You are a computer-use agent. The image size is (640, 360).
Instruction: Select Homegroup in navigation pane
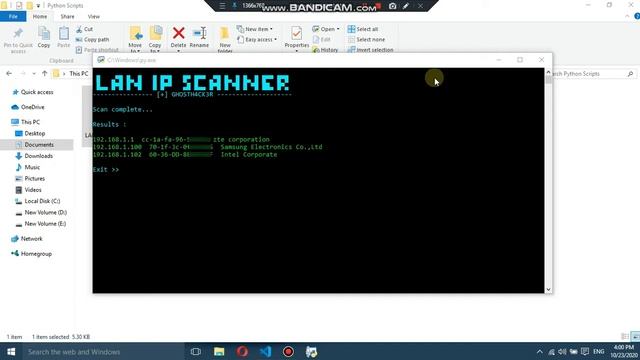coord(32,254)
